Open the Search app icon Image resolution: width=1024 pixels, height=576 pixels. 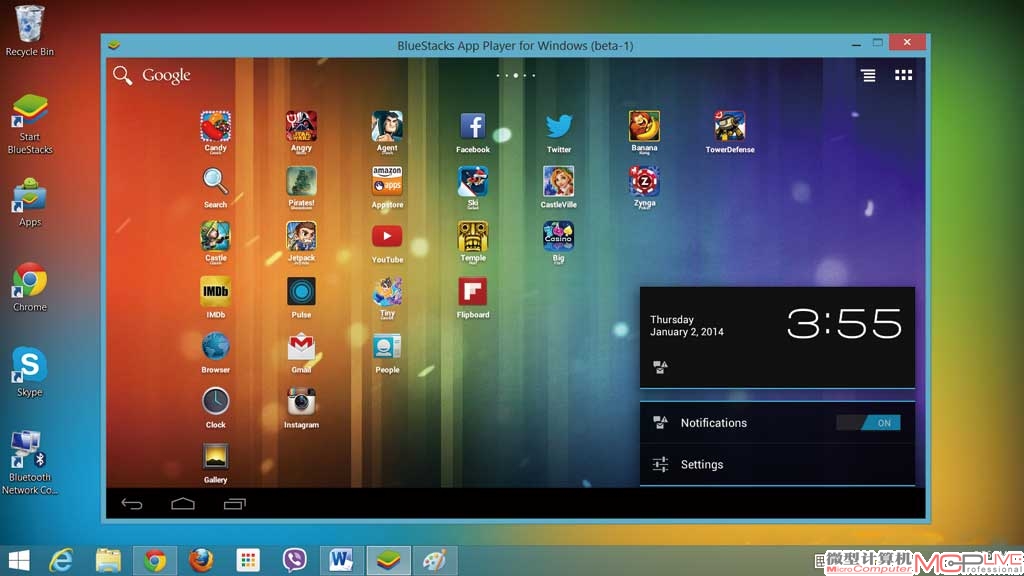point(216,182)
